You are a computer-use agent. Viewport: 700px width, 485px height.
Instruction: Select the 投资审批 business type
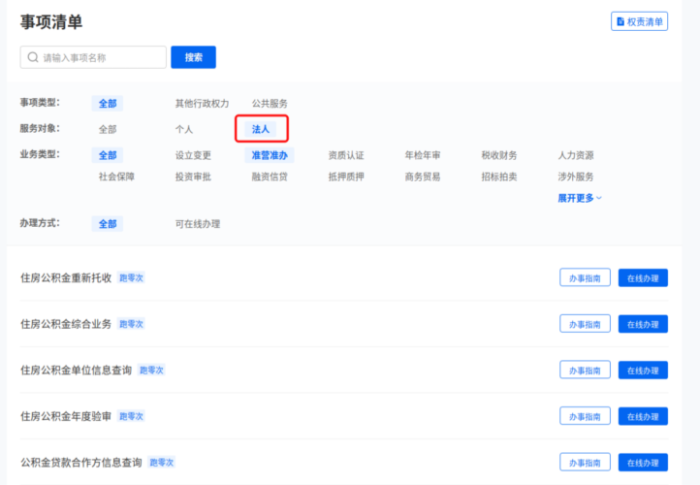click(193, 177)
